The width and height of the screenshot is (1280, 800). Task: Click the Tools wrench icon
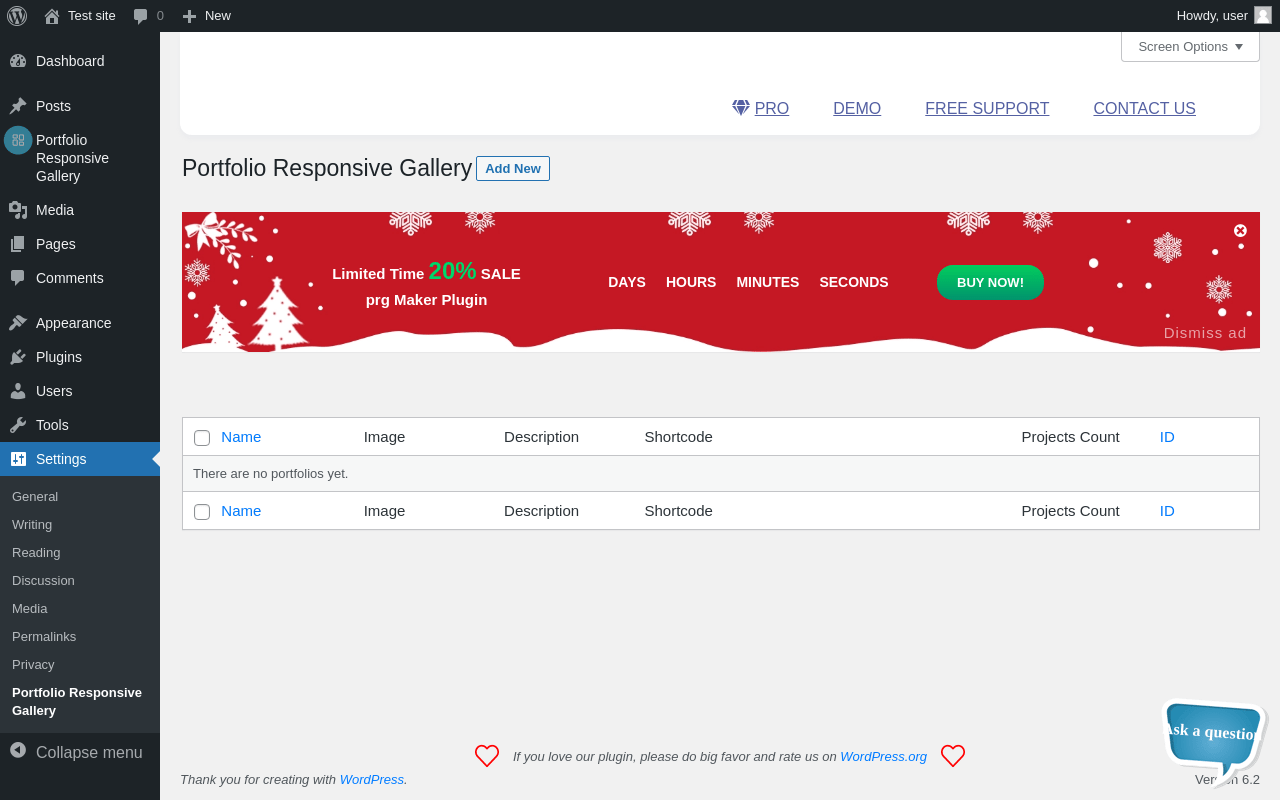tap(18, 425)
